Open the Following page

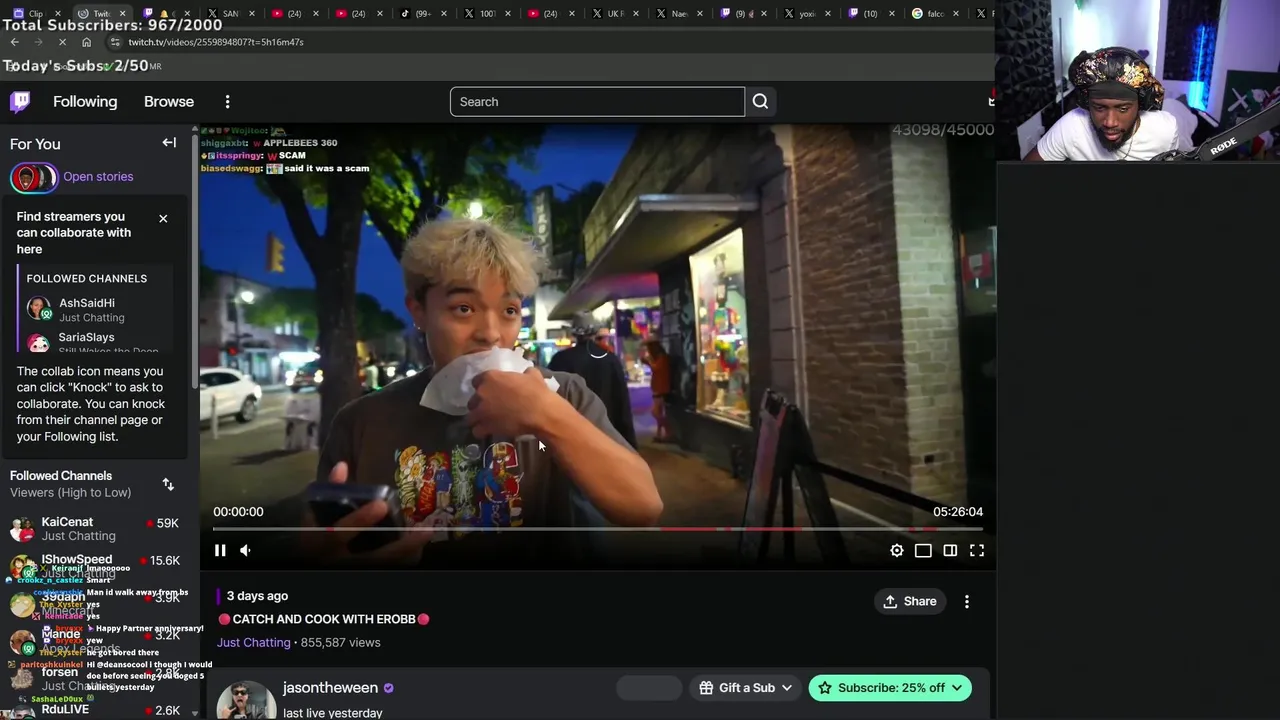(x=85, y=102)
